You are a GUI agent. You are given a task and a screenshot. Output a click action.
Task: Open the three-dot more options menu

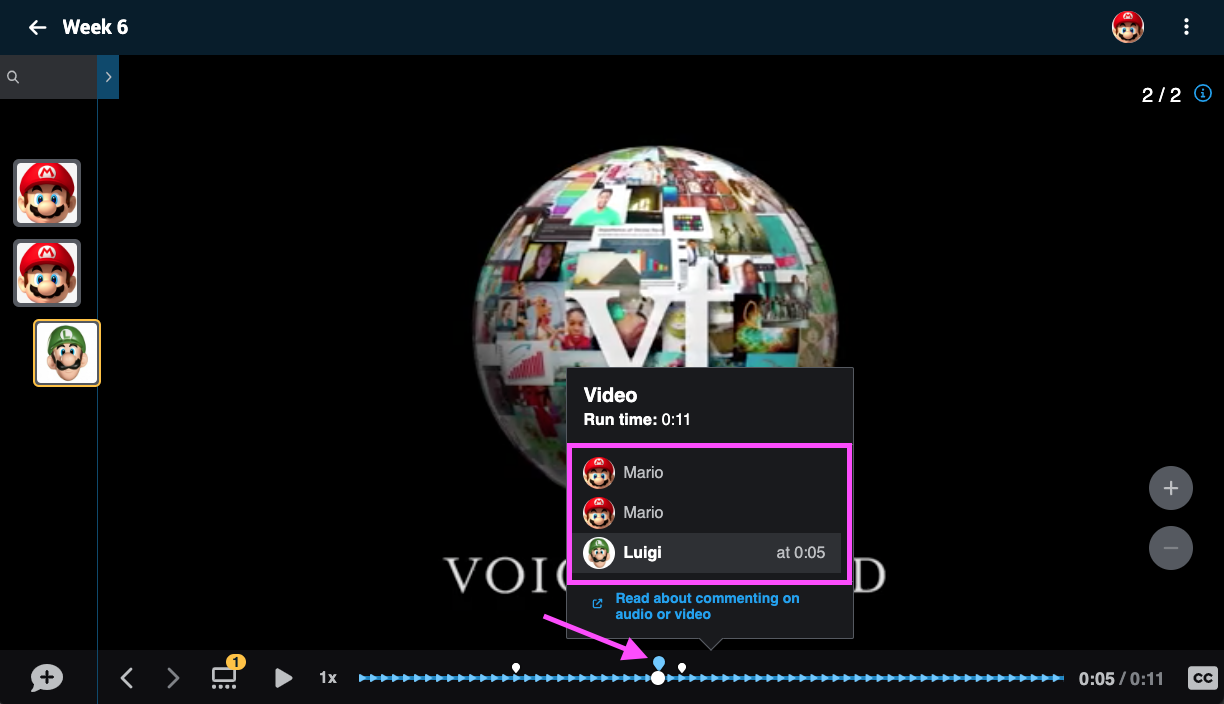1186,27
